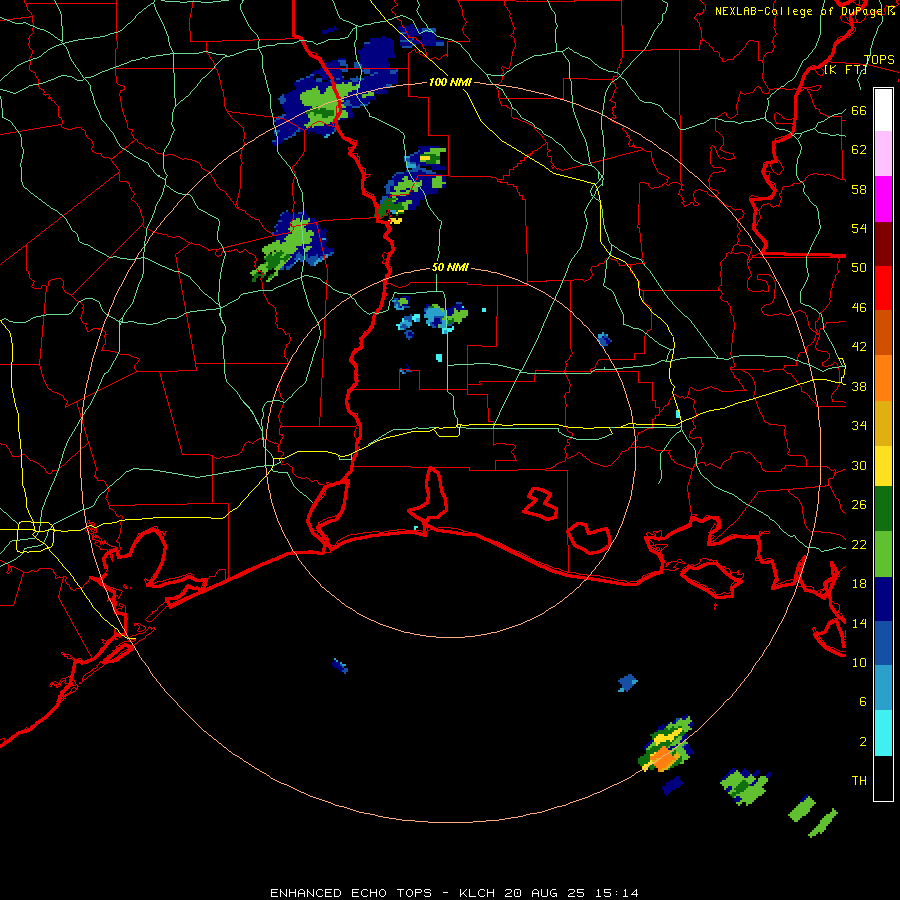The height and width of the screenshot is (900, 900).
Task: Click the cyan legend swatch
Action: [x=883, y=733]
